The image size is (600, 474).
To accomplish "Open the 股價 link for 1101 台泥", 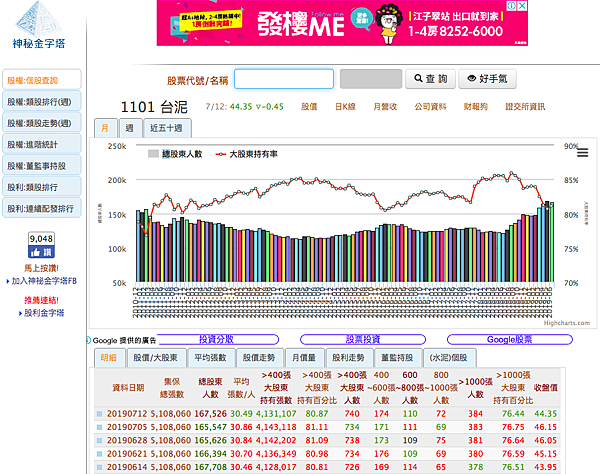I will [309, 107].
